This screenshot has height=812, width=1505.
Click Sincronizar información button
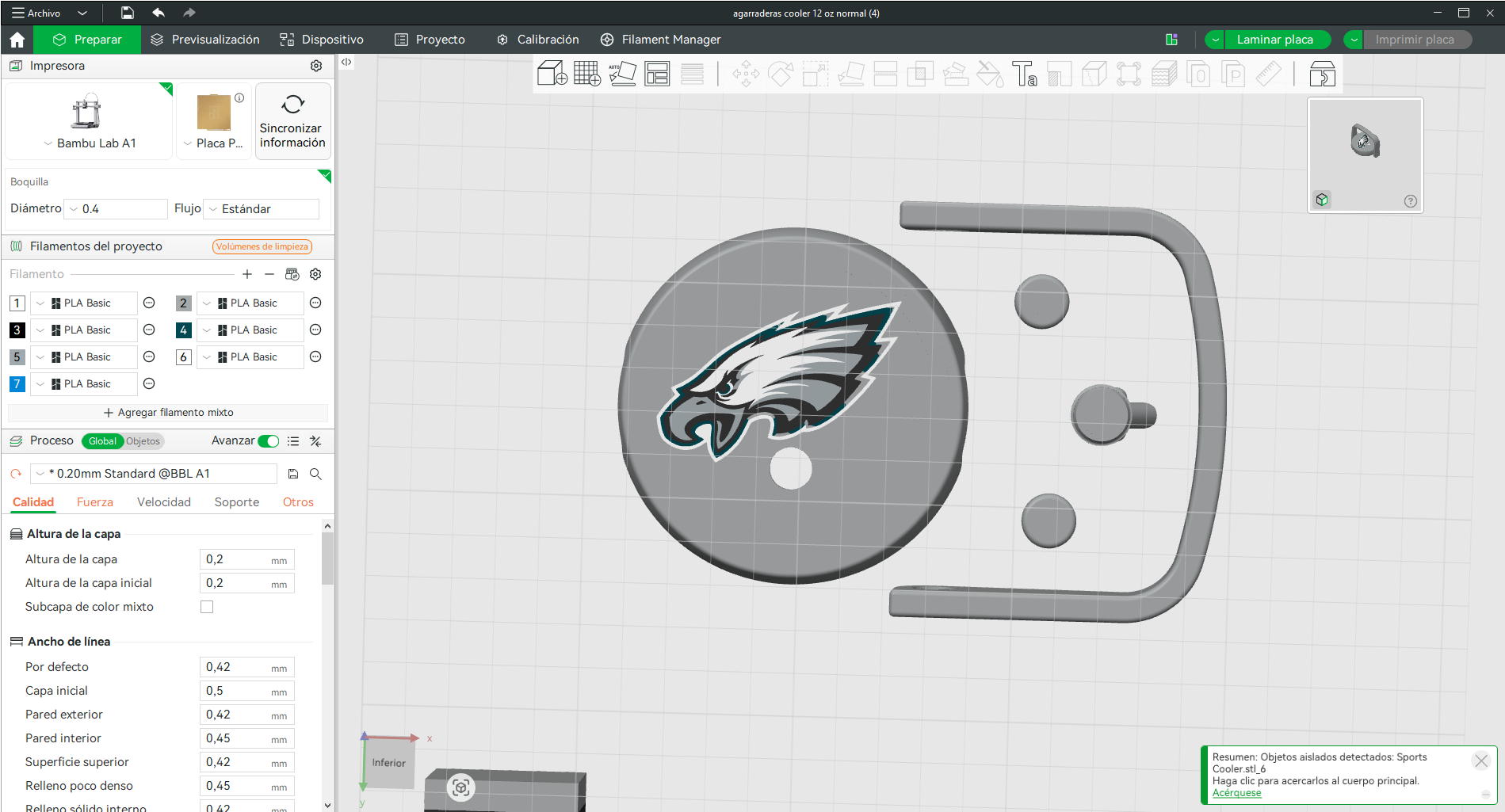coord(292,121)
